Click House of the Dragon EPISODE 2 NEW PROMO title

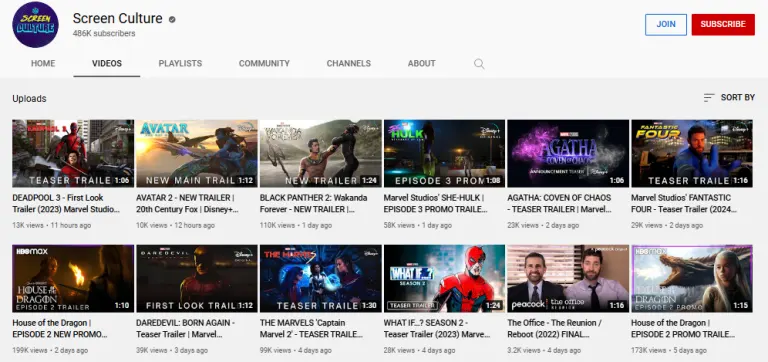tap(60, 329)
